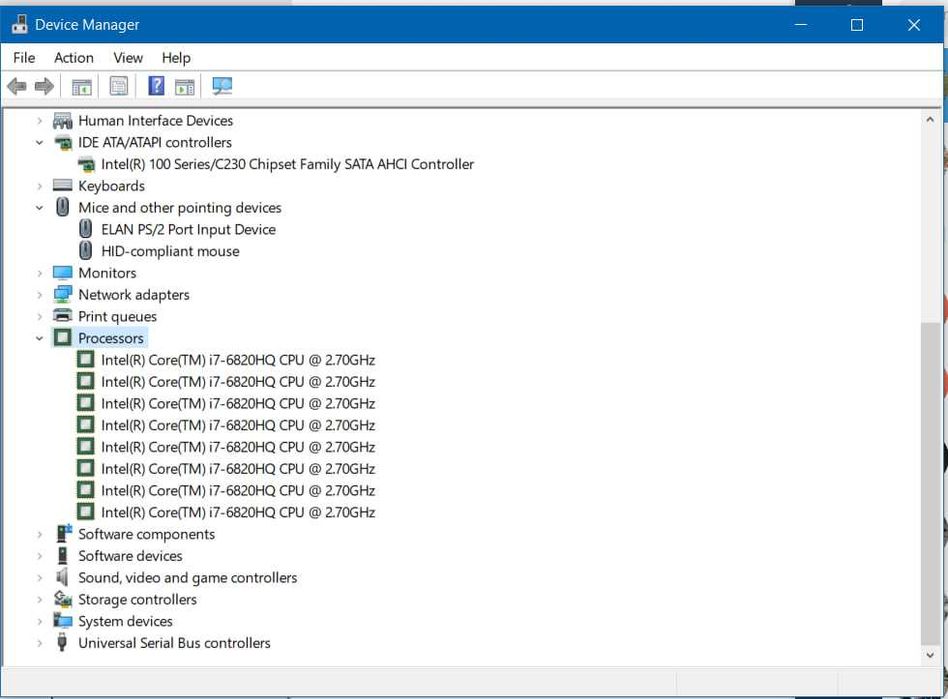This screenshot has height=699, width=948.
Task: Expand the Keyboards node
Action: point(39,186)
